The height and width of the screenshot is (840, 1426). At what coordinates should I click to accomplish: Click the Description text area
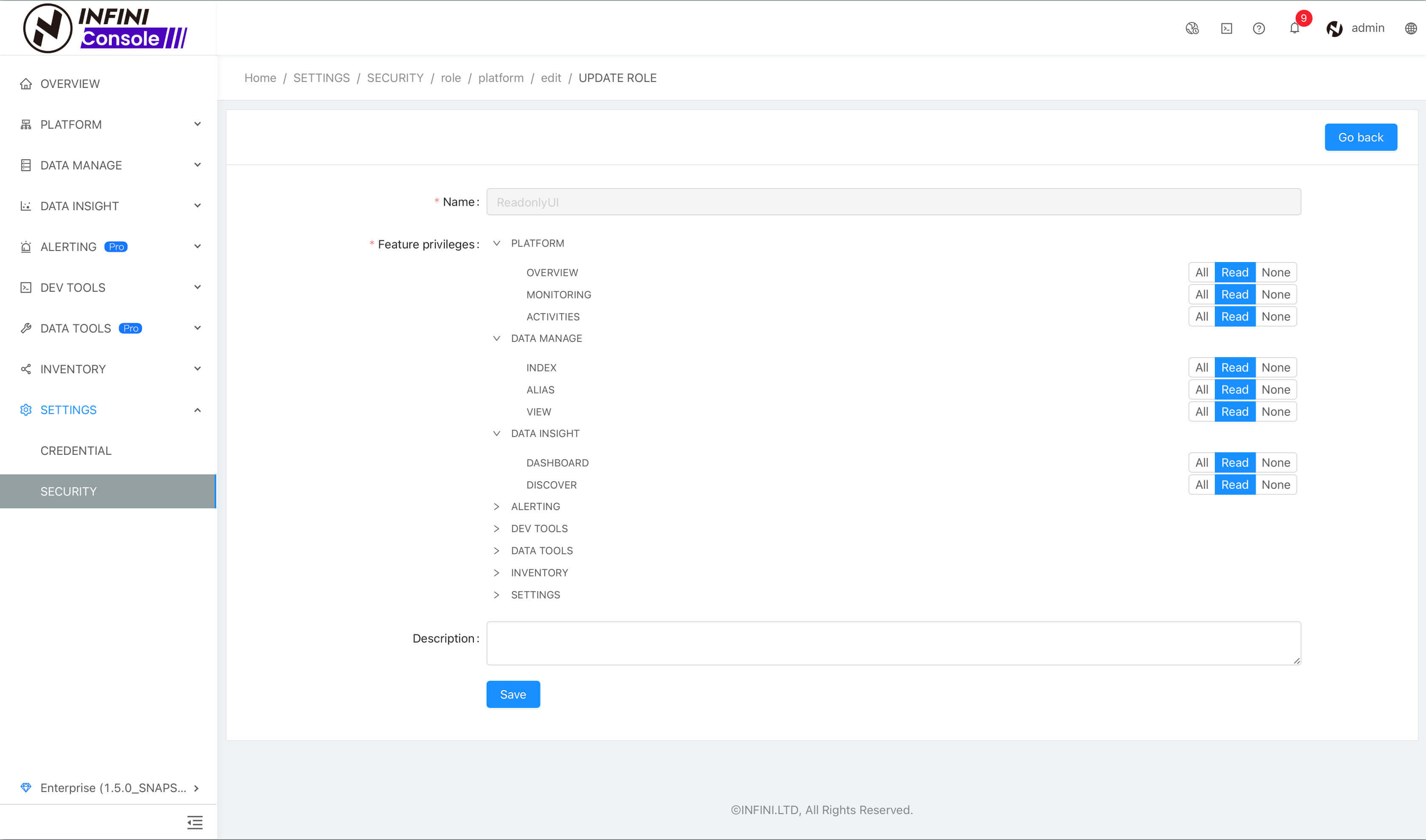click(x=894, y=643)
